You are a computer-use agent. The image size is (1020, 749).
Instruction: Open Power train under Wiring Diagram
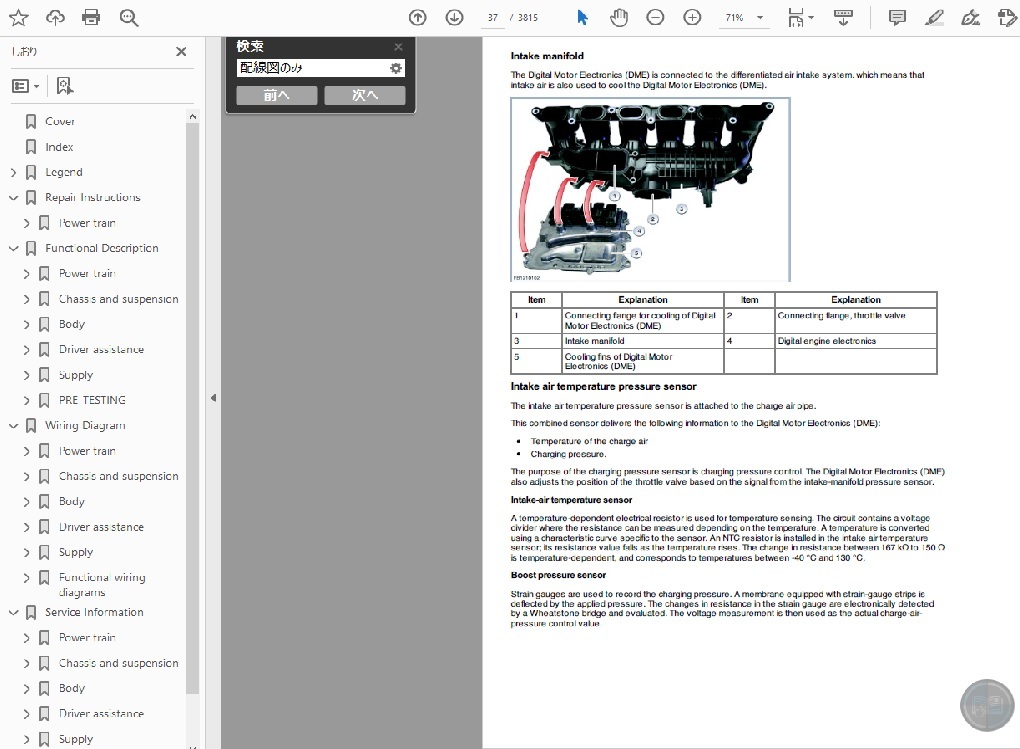point(87,451)
